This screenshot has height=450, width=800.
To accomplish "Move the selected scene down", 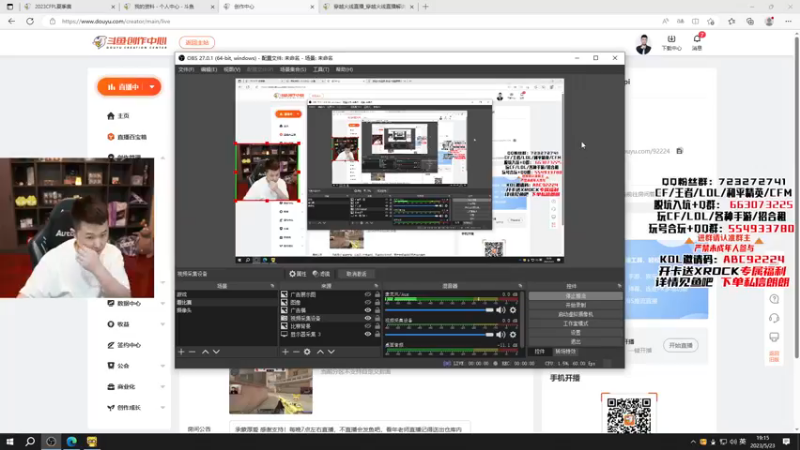I will pyautogui.click(x=216, y=352).
